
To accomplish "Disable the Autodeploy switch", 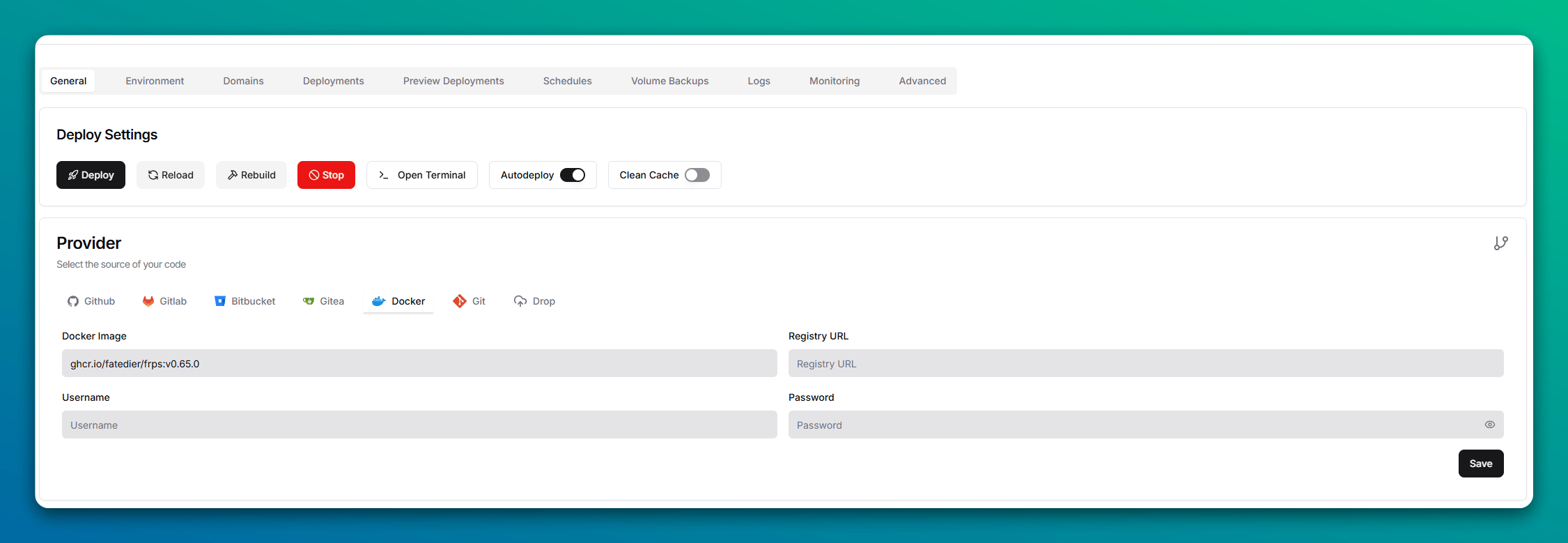I will click(573, 175).
